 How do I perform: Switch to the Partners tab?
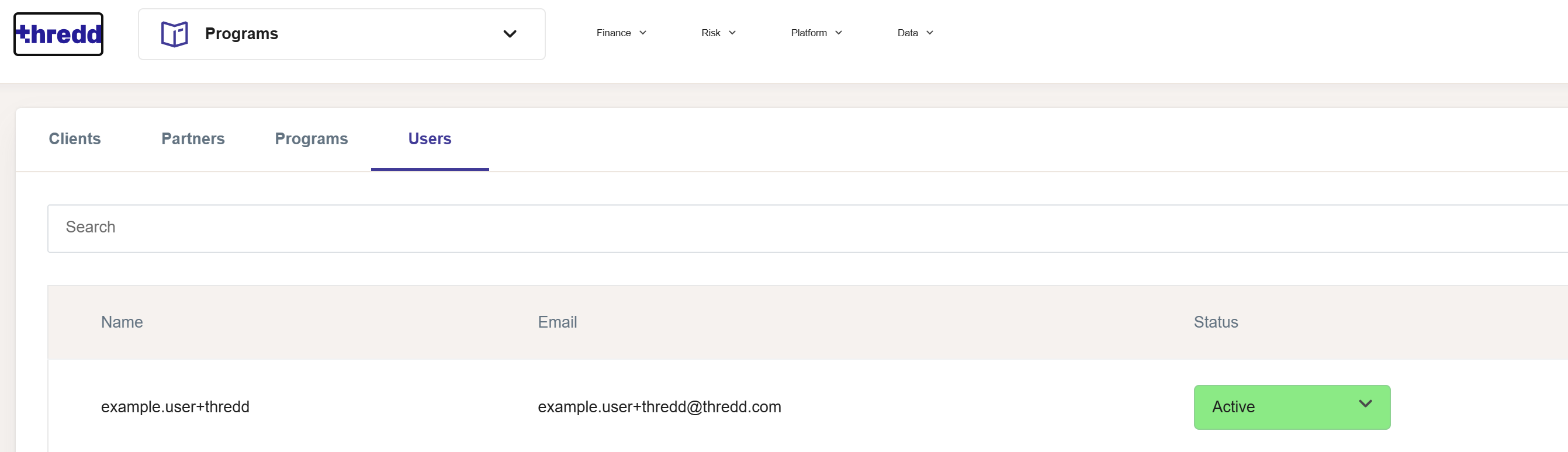[193, 139]
